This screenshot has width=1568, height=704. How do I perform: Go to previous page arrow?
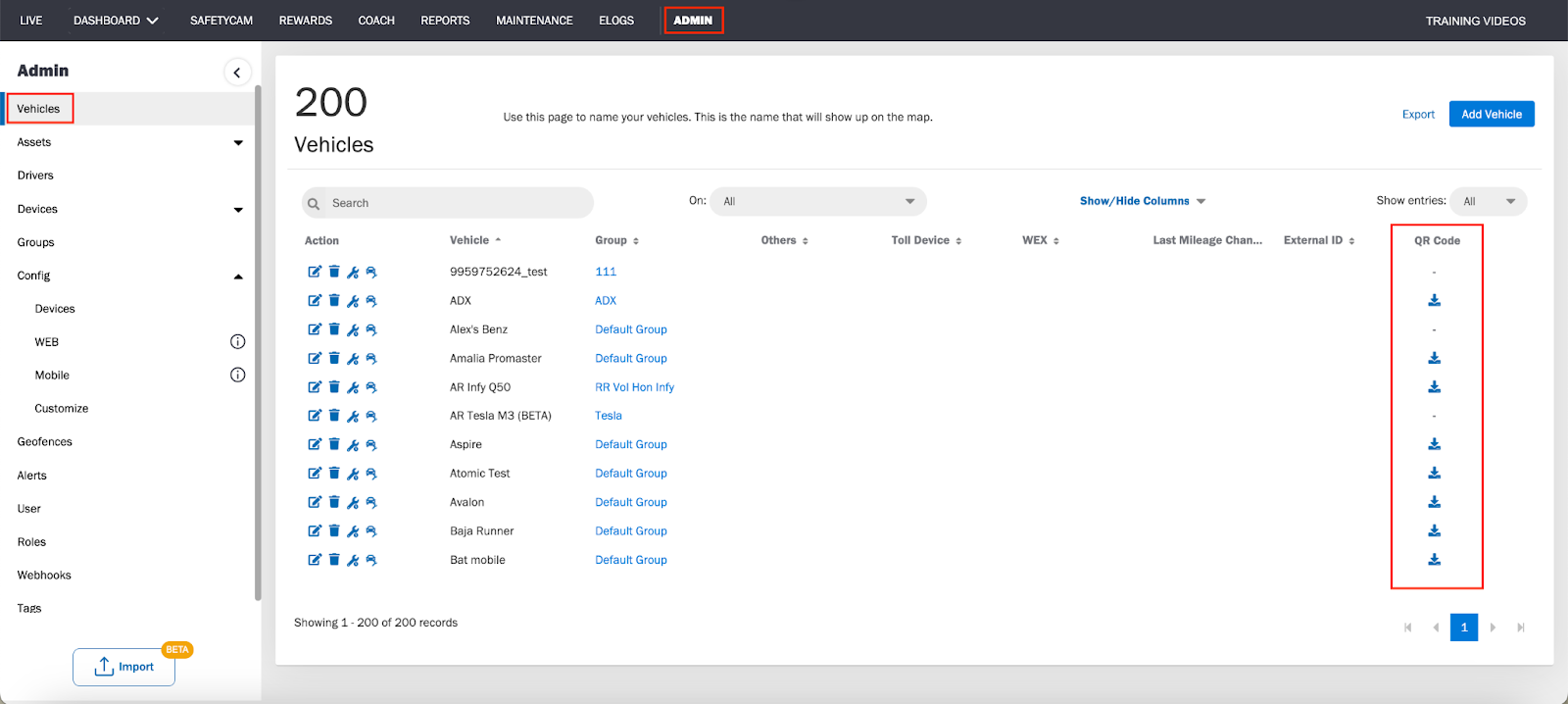pos(1436,628)
